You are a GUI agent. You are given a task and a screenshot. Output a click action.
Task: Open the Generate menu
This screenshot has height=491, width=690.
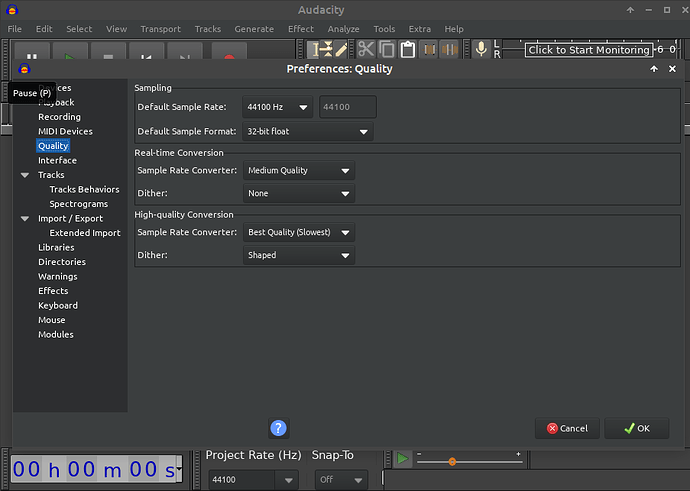(x=254, y=29)
